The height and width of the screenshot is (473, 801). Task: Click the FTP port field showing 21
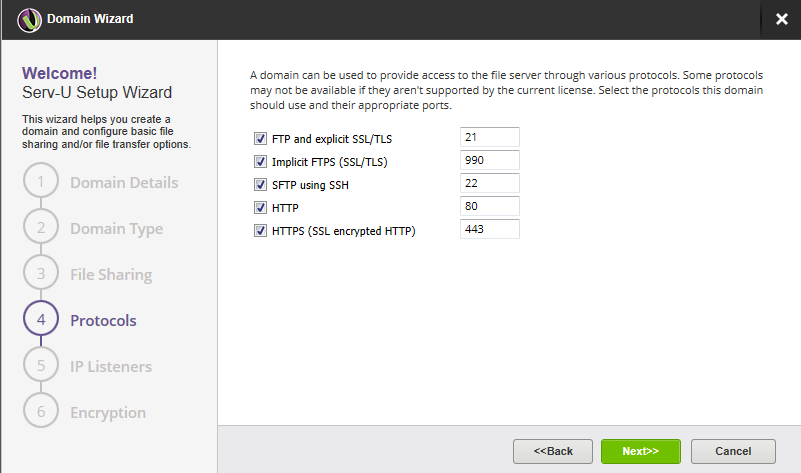click(x=489, y=137)
